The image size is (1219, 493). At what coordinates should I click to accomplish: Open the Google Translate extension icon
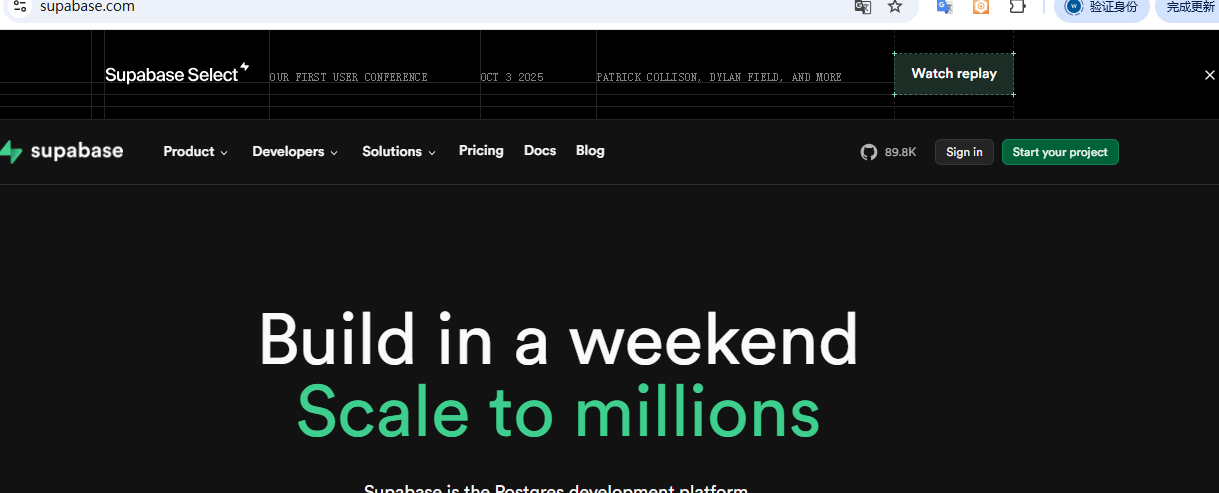point(944,7)
